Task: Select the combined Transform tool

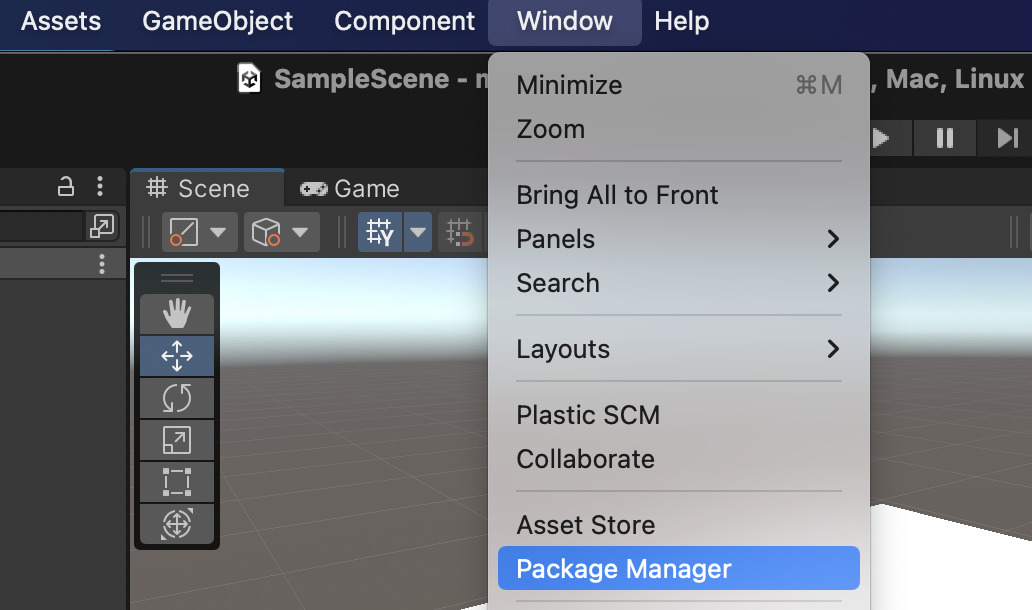Action: click(176, 522)
